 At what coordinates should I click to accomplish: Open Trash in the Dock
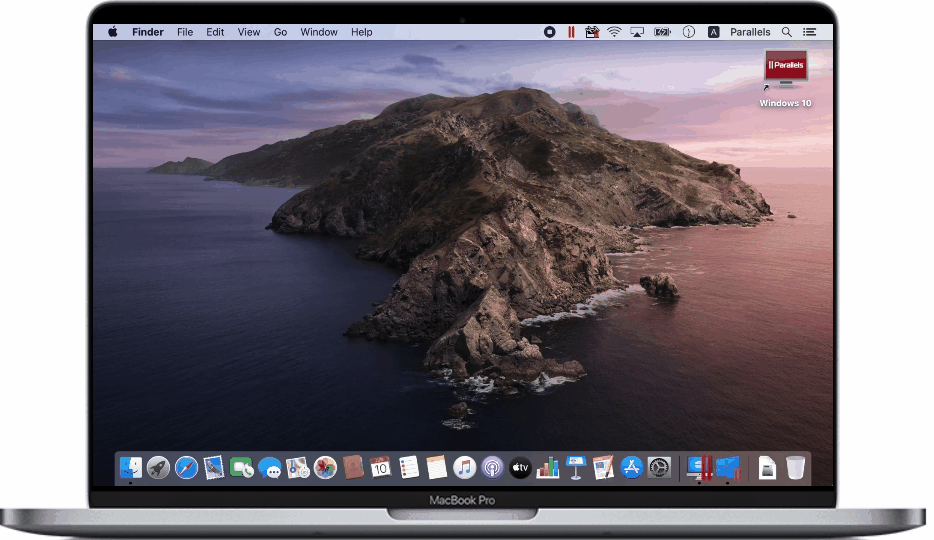tap(795, 468)
